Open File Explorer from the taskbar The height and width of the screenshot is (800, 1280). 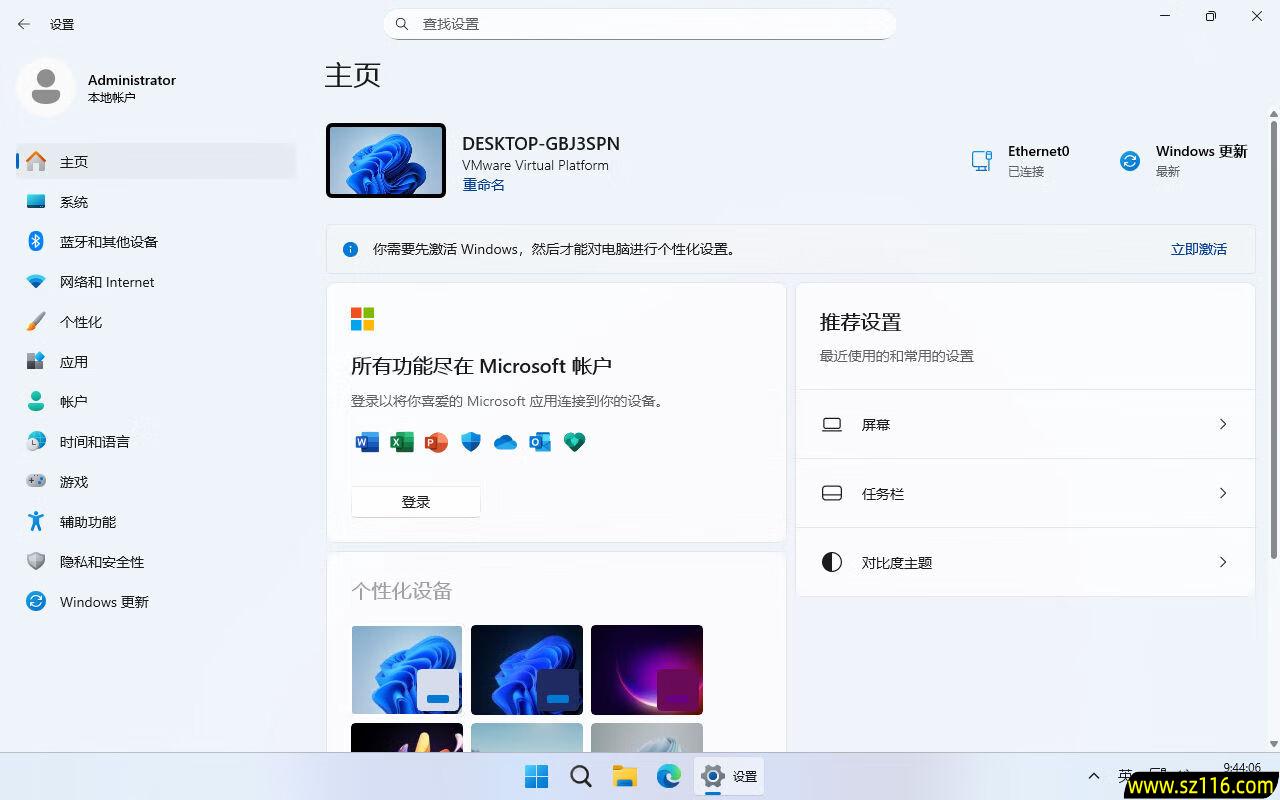[x=624, y=776]
